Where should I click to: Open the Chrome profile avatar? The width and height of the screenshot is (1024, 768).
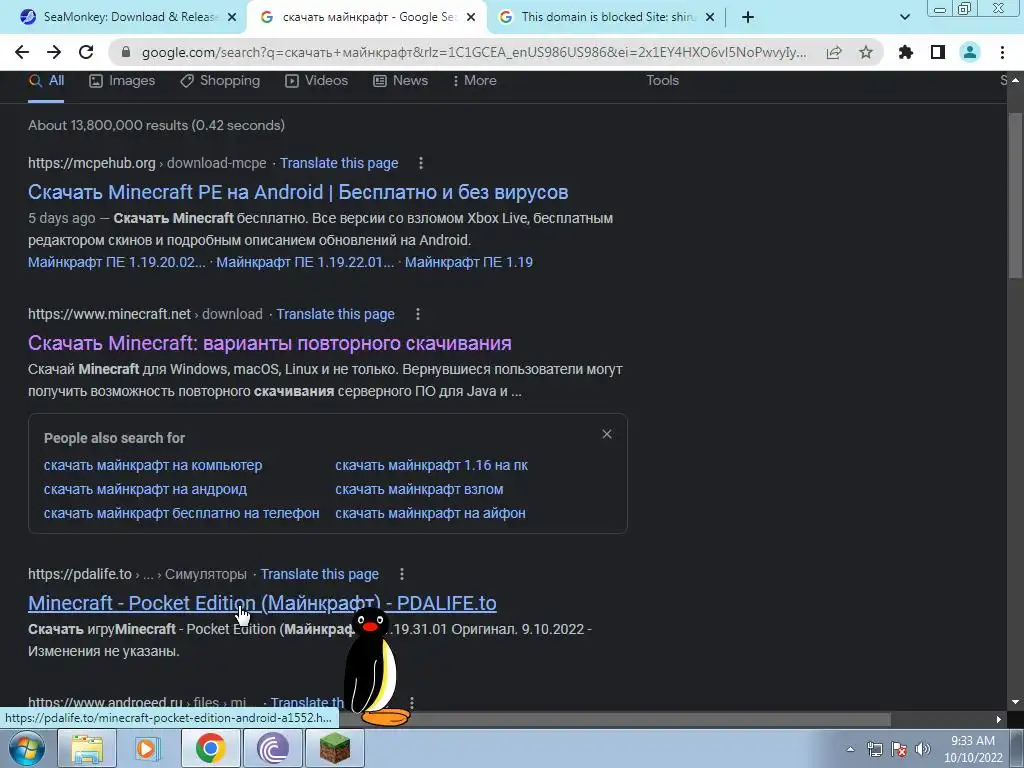tap(970, 52)
